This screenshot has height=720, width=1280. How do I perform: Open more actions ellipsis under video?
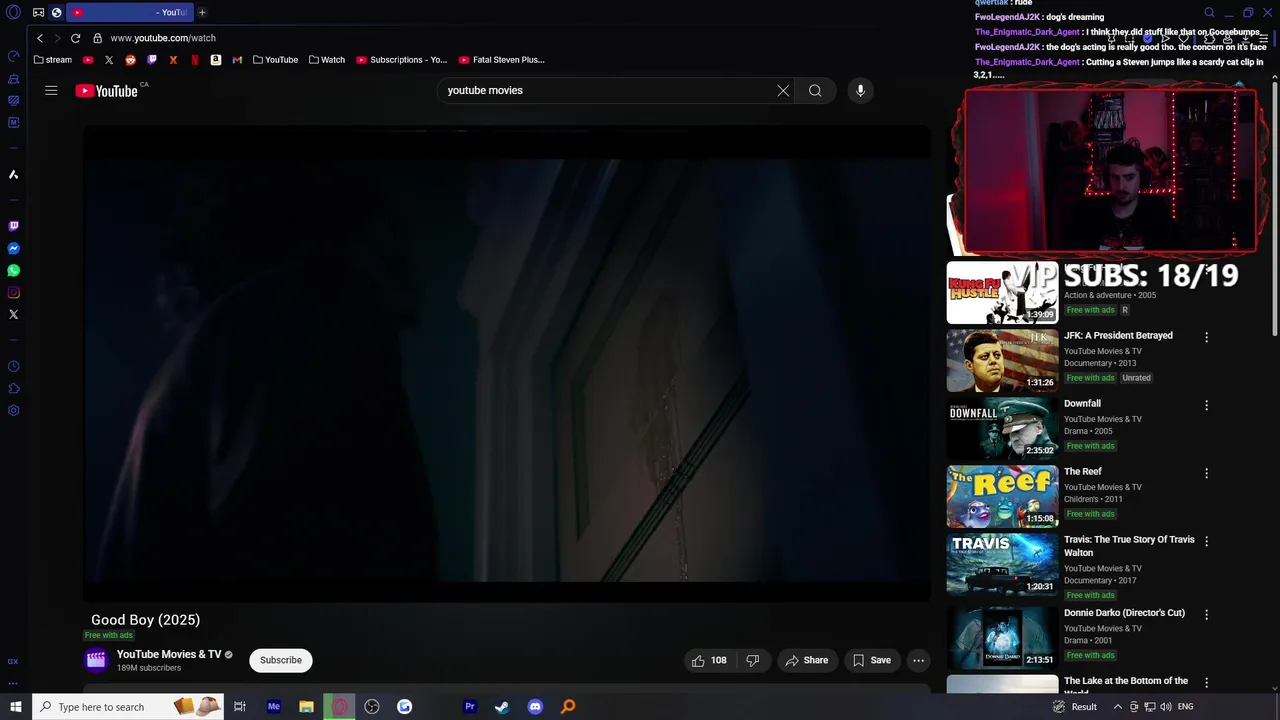[x=918, y=660]
